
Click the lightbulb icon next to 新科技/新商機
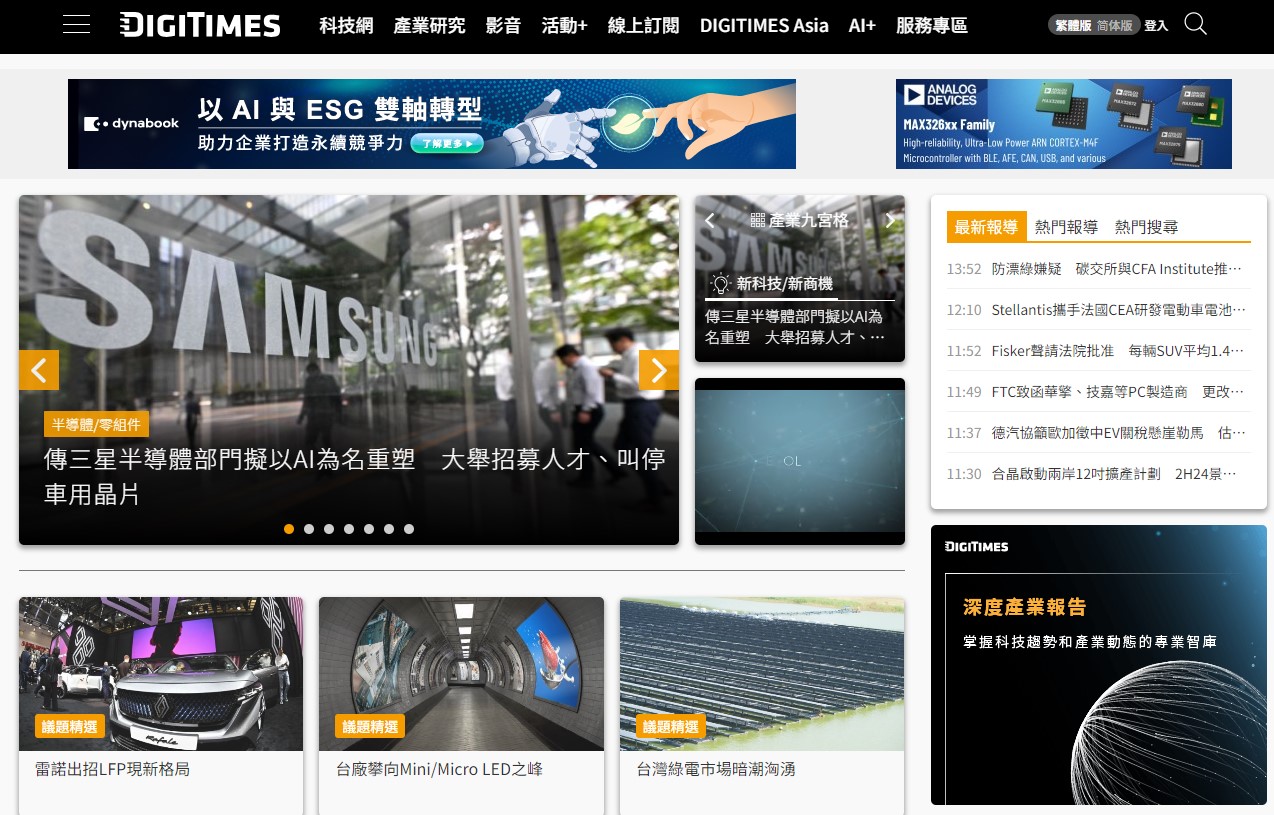721,283
